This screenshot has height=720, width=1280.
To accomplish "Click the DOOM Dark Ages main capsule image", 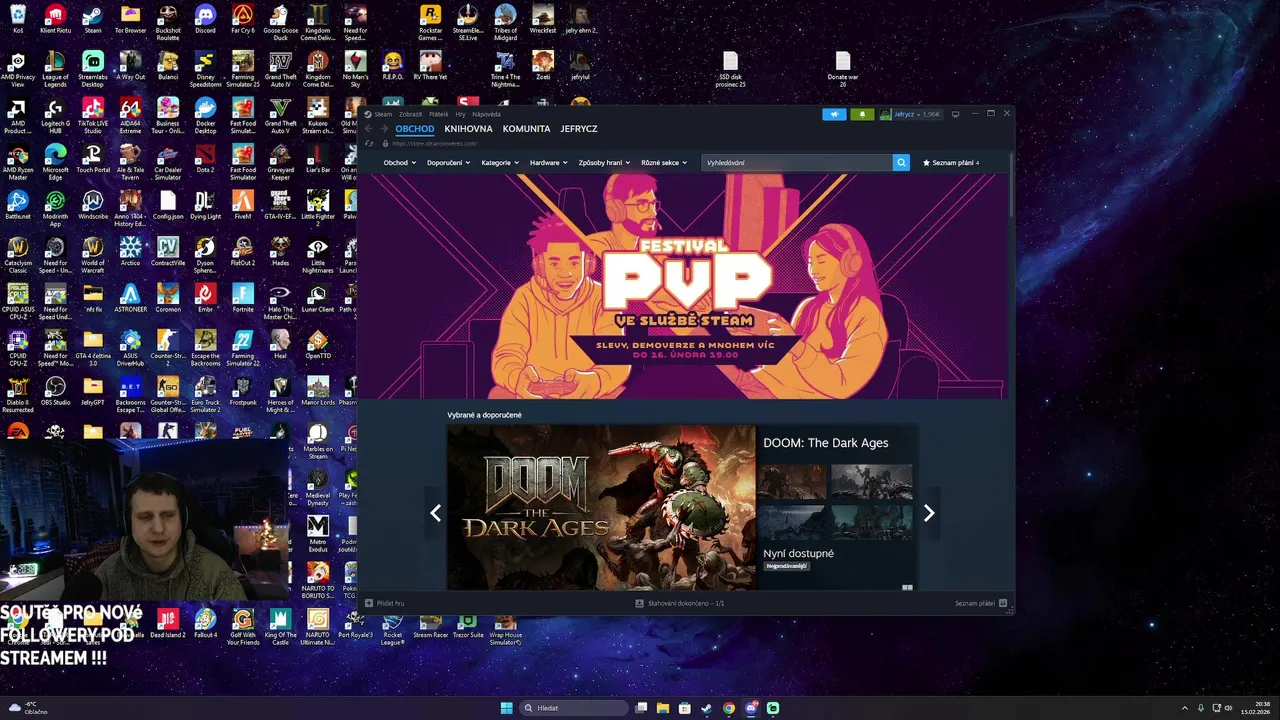I will pyautogui.click(x=601, y=508).
